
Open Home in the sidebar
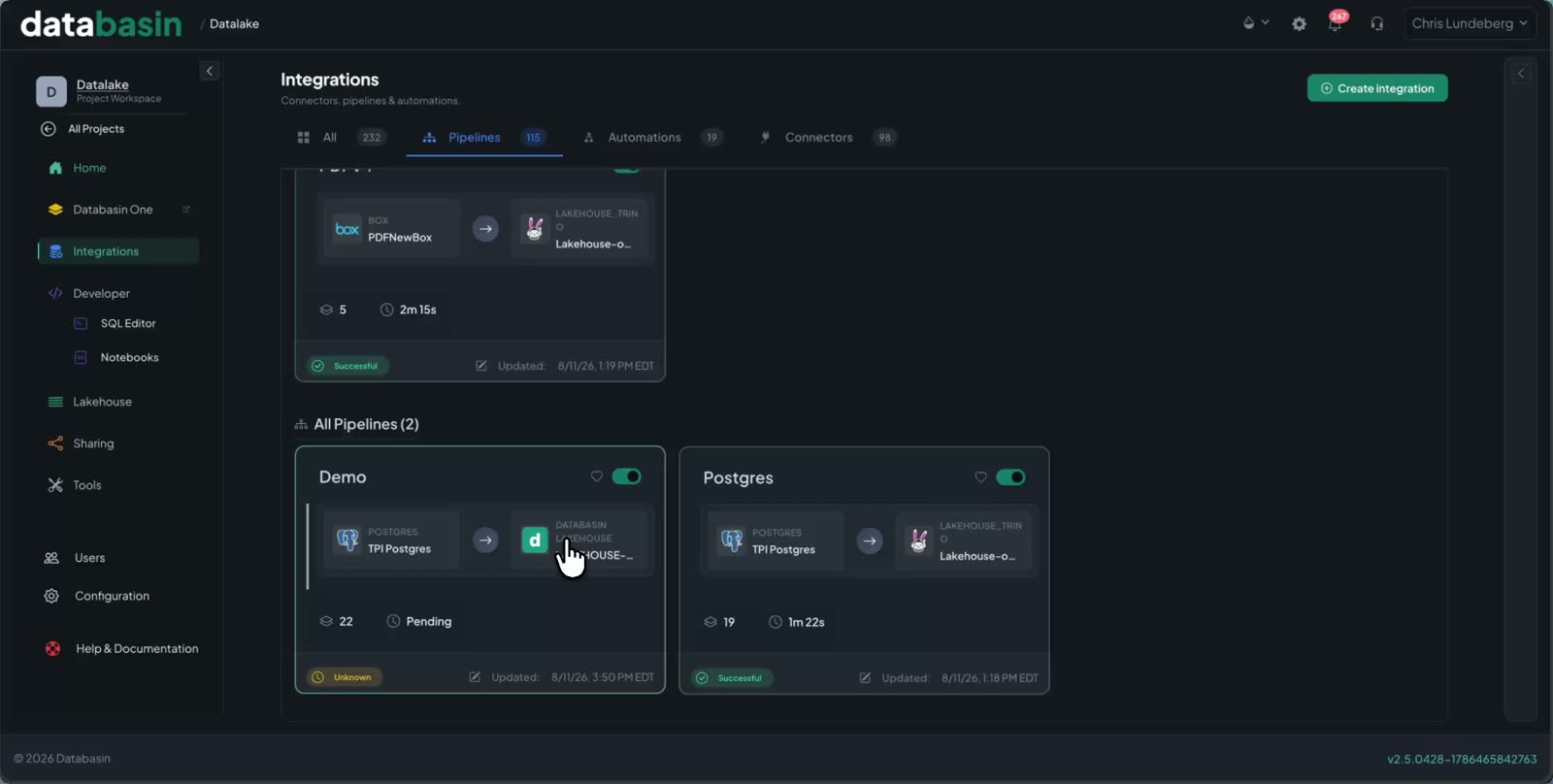tap(89, 168)
